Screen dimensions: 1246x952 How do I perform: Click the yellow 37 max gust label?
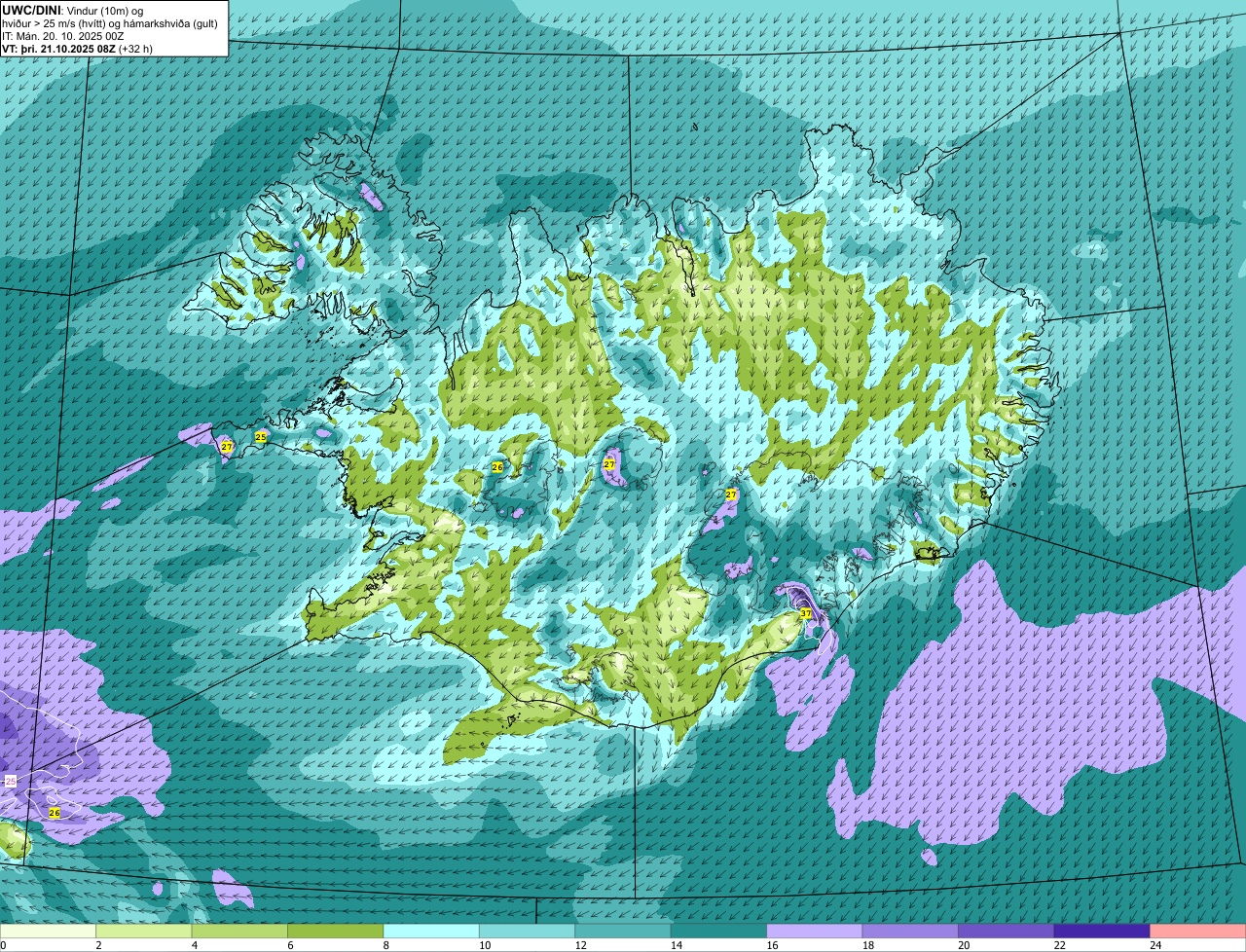pos(805,613)
